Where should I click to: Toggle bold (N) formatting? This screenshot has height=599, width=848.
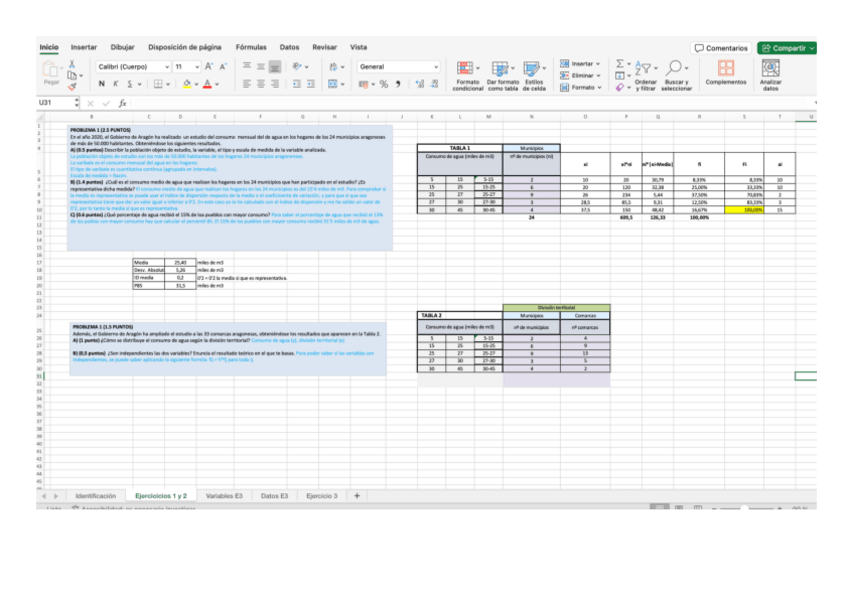pos(103,84)
